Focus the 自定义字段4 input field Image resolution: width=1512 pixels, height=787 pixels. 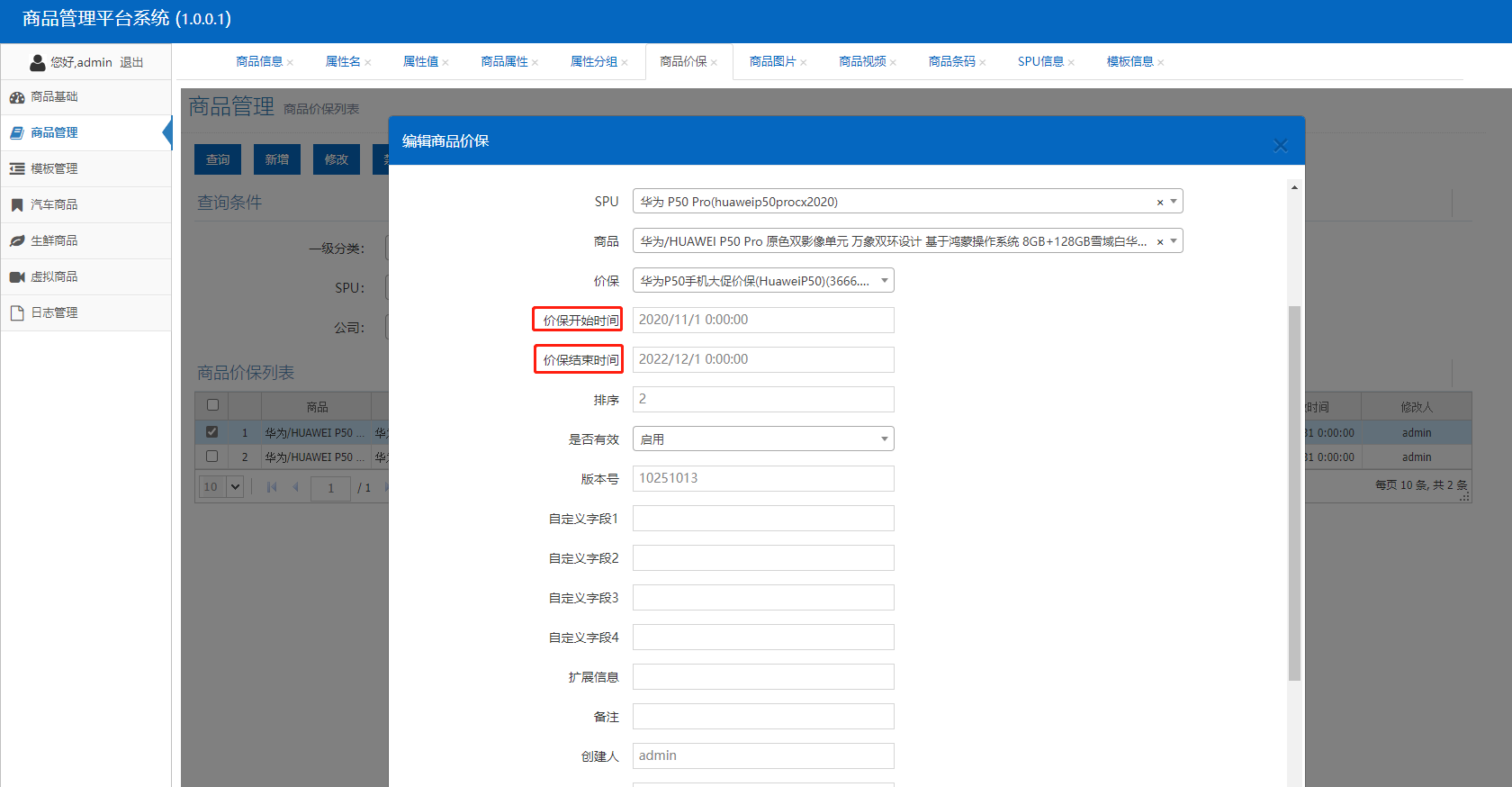tap(763, 638)
